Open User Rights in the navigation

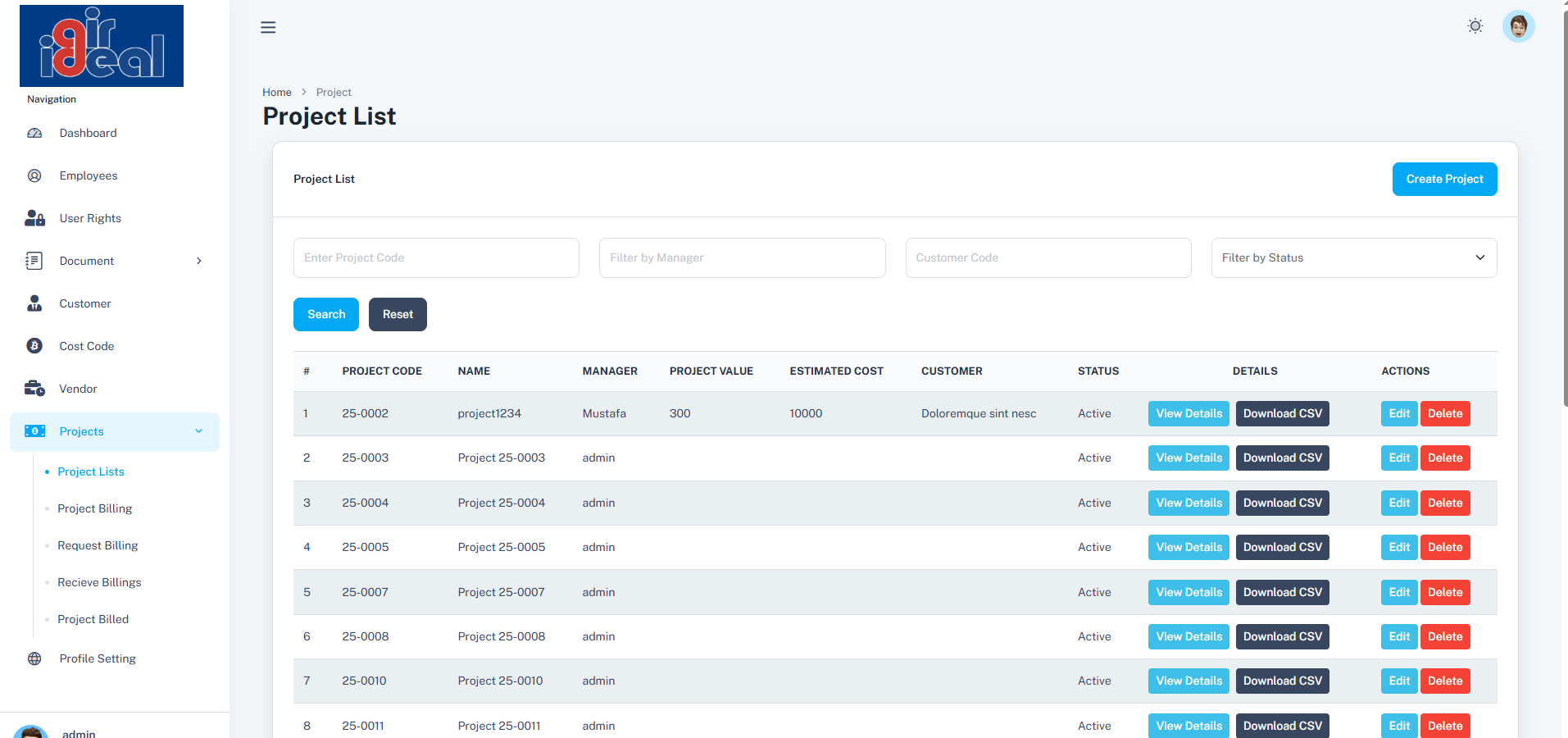pyautogui.click(x=90, y=218)
